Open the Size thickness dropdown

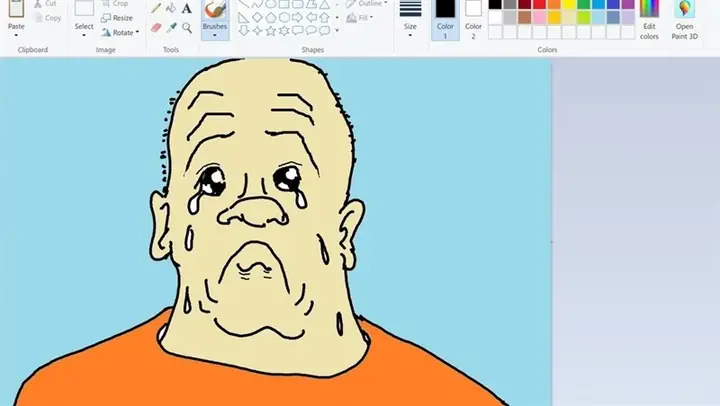pos(410,36)
